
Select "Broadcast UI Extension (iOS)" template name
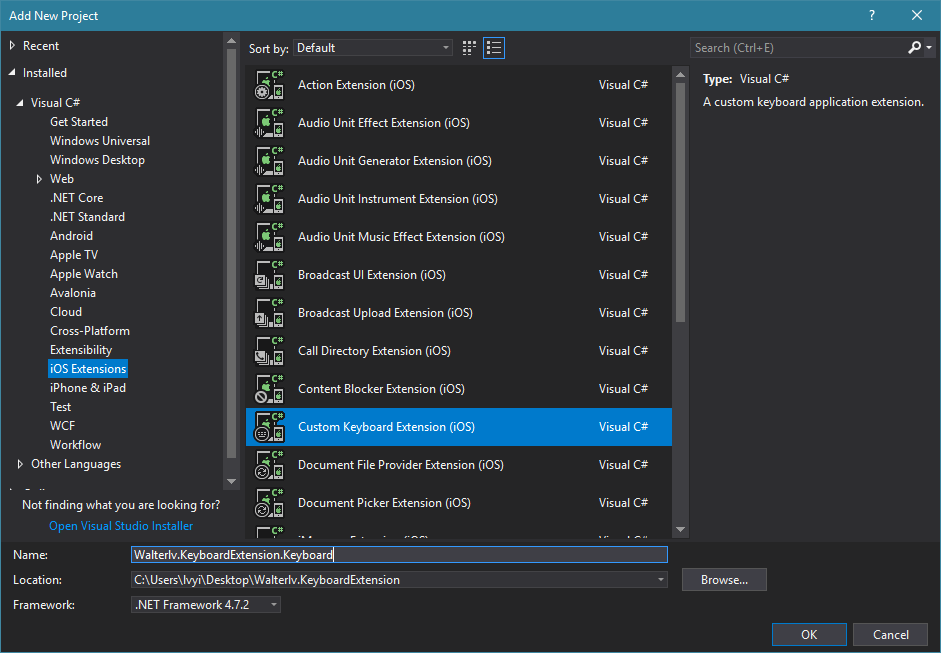[372, 275]
